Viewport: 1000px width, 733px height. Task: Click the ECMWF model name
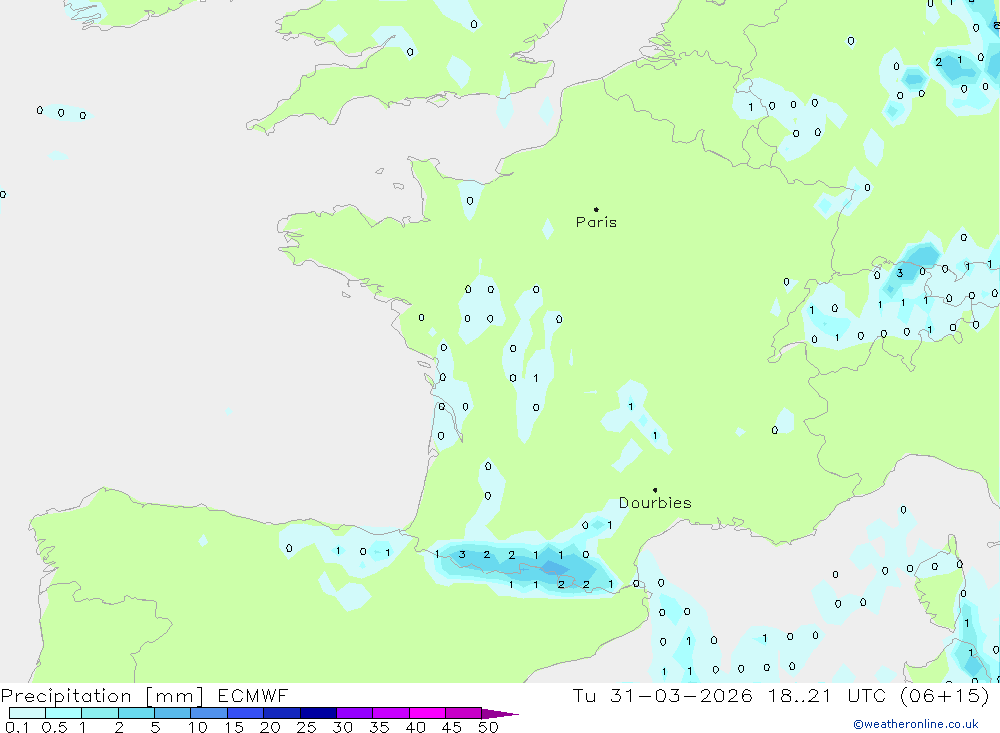click(253, 695)
